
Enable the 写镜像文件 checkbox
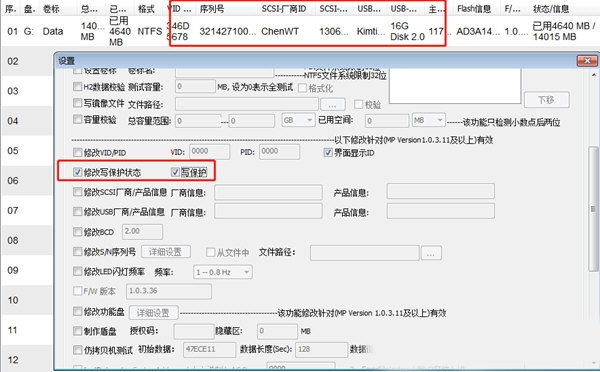point(78,103)
